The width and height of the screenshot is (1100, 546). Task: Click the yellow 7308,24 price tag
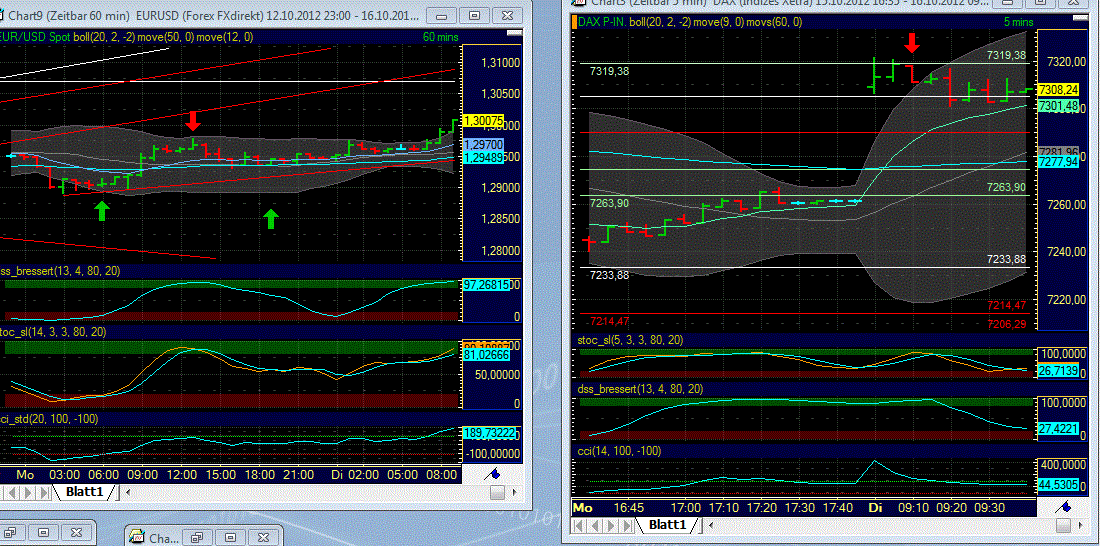(1059, 90)
